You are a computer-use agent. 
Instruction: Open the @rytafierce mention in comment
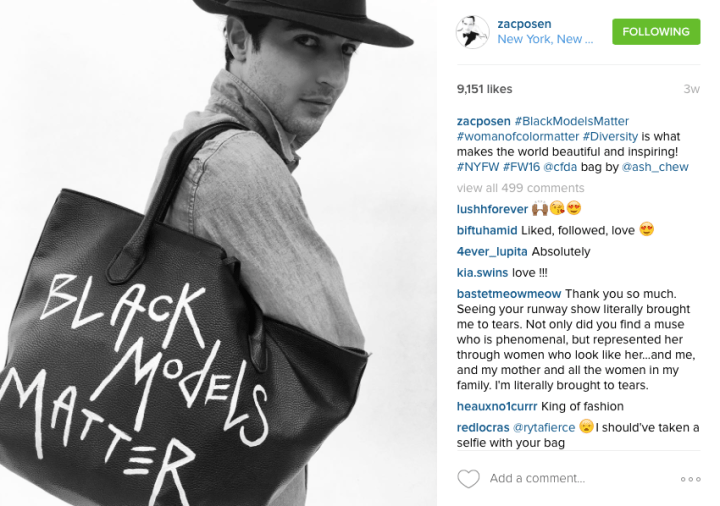click(544, 427)
